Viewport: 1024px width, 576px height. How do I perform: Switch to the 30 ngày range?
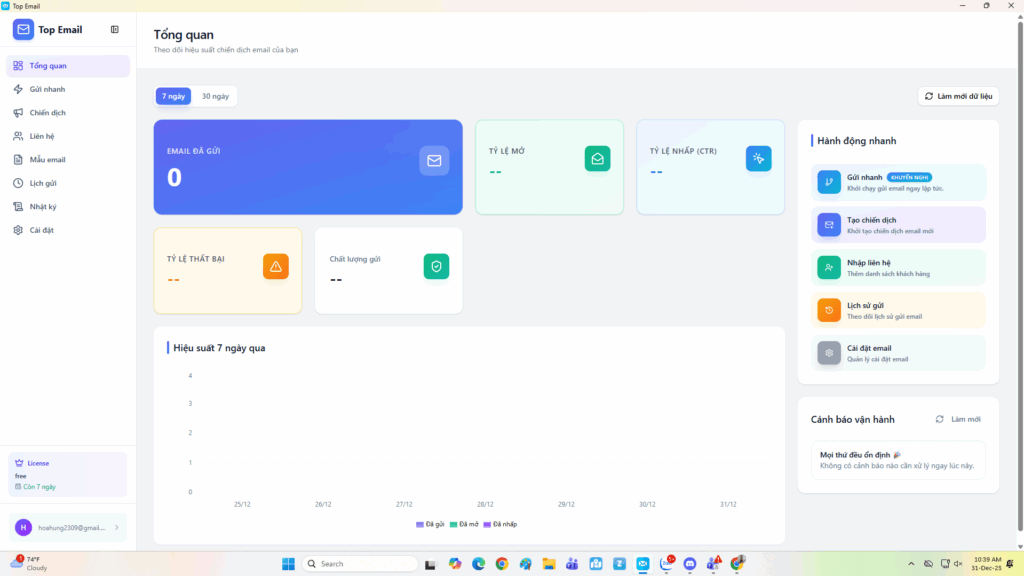pos(215,96)
